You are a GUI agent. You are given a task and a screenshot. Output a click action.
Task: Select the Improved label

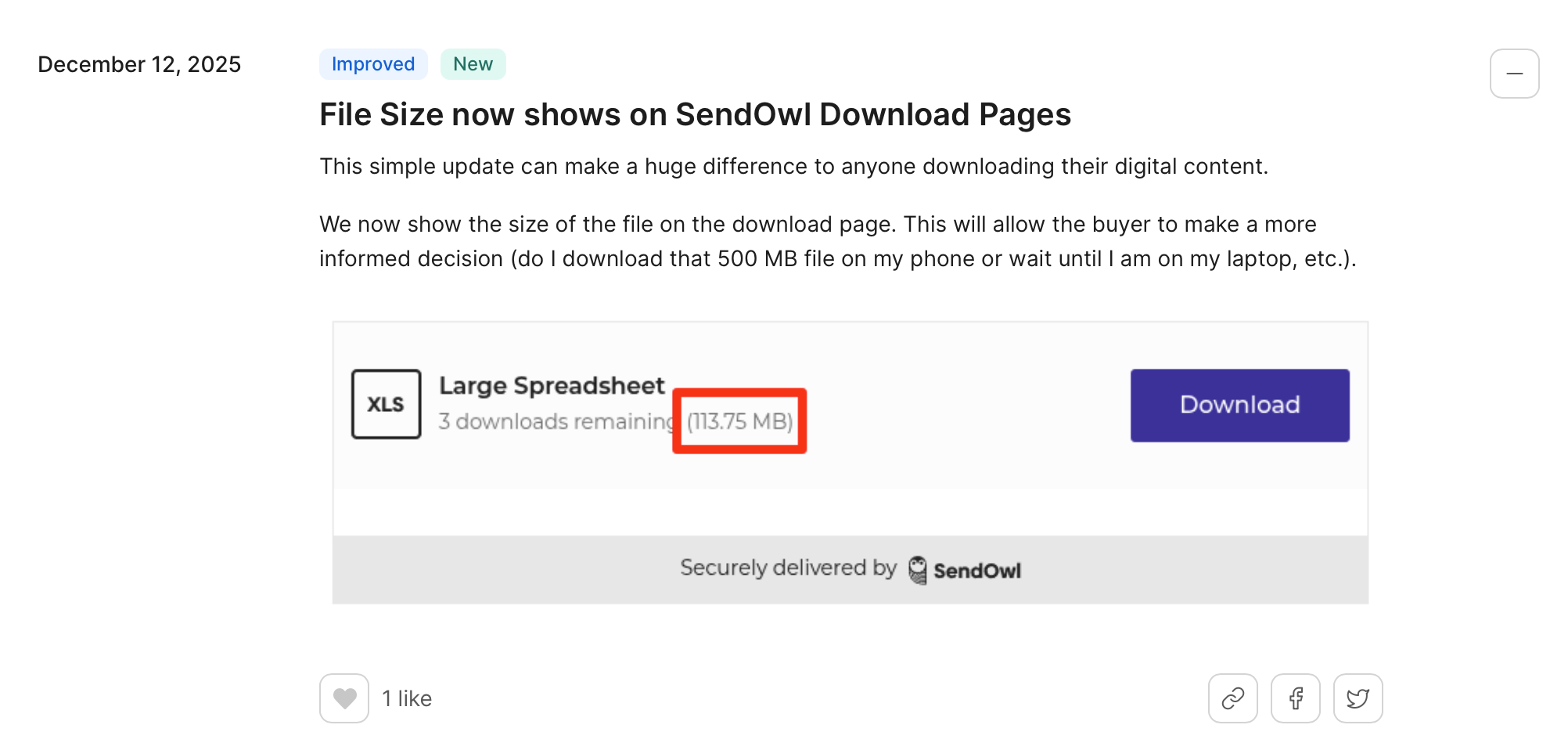(x=373, y=63)
